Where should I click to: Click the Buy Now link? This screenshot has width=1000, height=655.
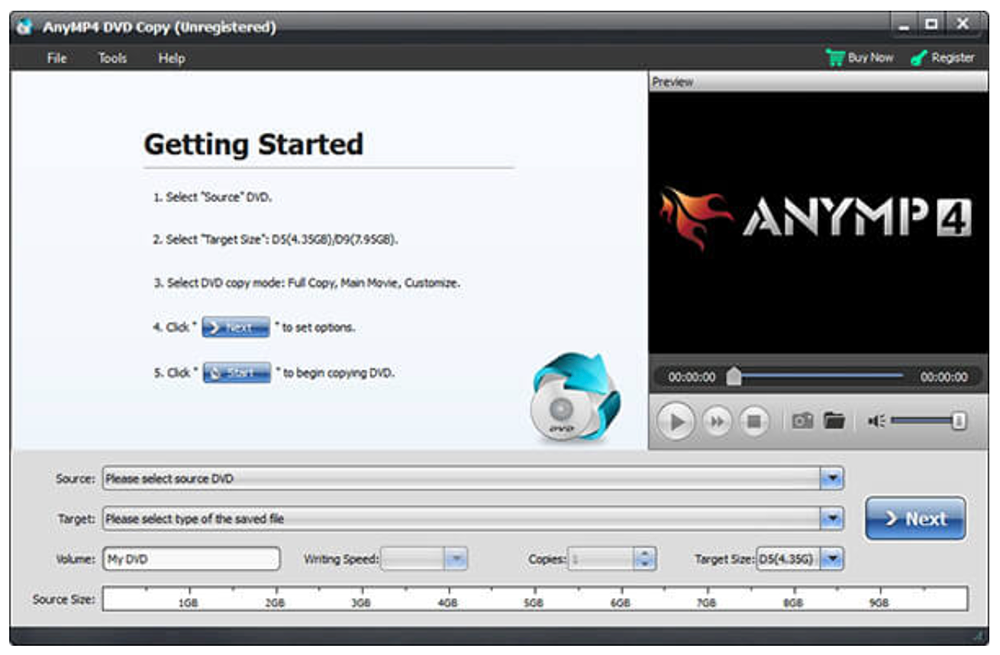pyautogui.click(x=871, y=57)
